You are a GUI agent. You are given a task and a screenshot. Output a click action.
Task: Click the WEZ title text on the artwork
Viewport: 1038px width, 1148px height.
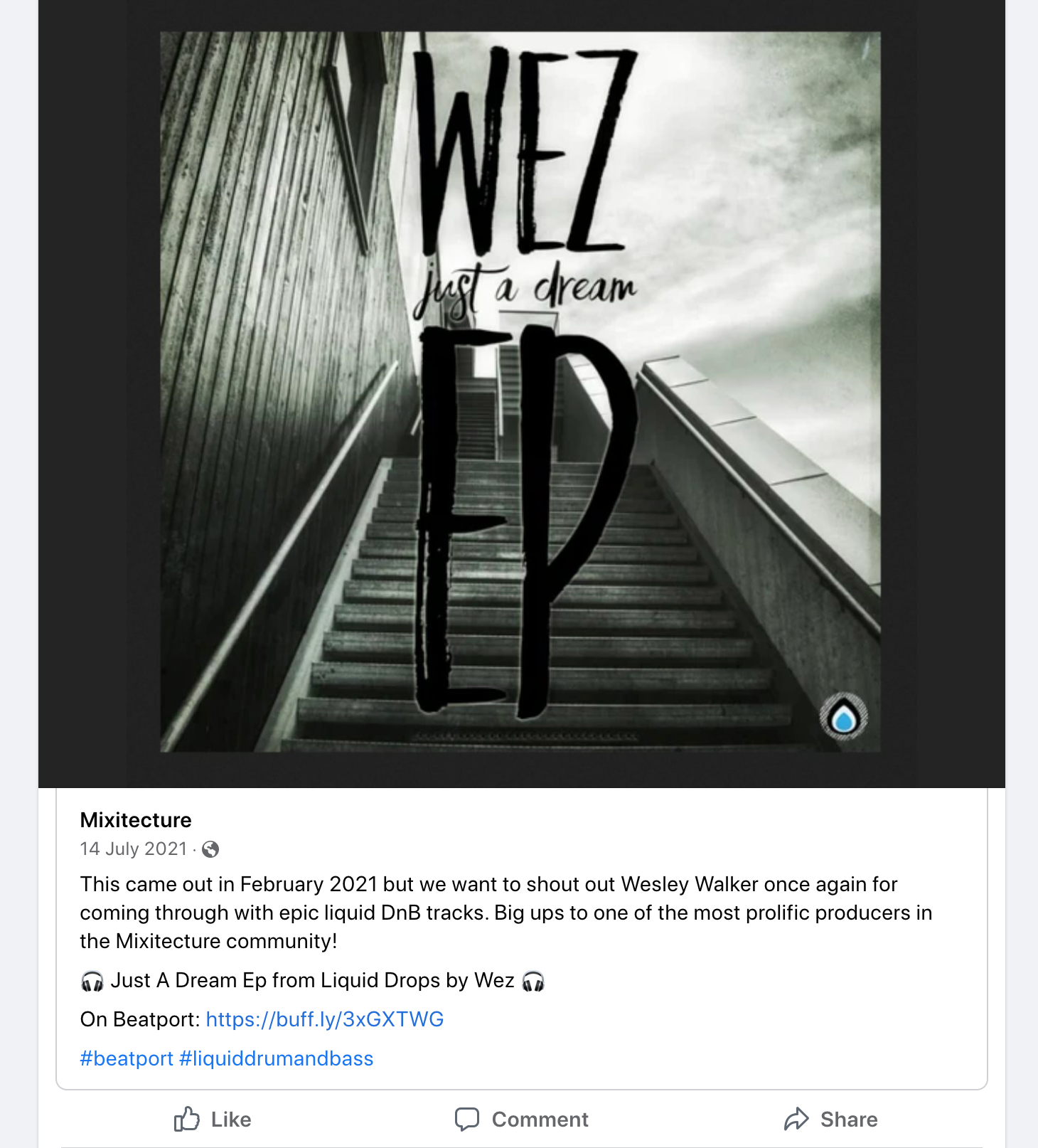coord(526,151)
